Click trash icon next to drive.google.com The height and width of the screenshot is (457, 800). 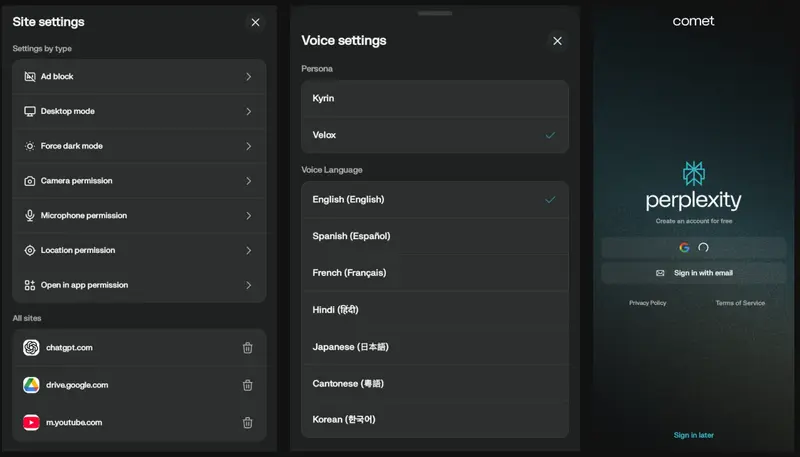pyautogui.click(x=247, y=385)
